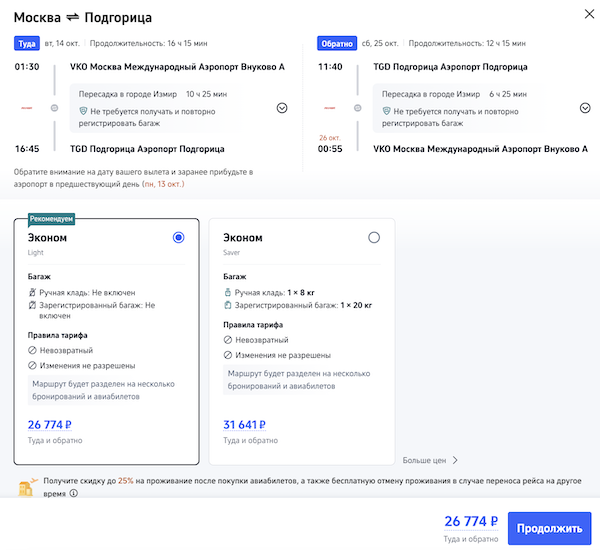
Task: Click the Туда outbound badge
Action: 26,44
